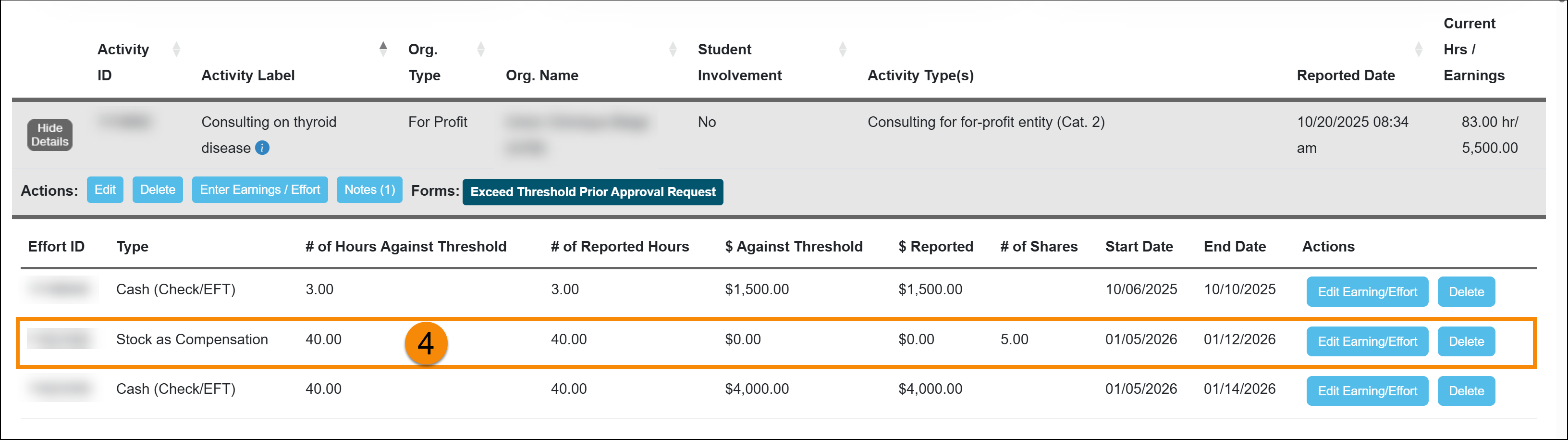Open Notes (1) for the activity

pos(369,189)
